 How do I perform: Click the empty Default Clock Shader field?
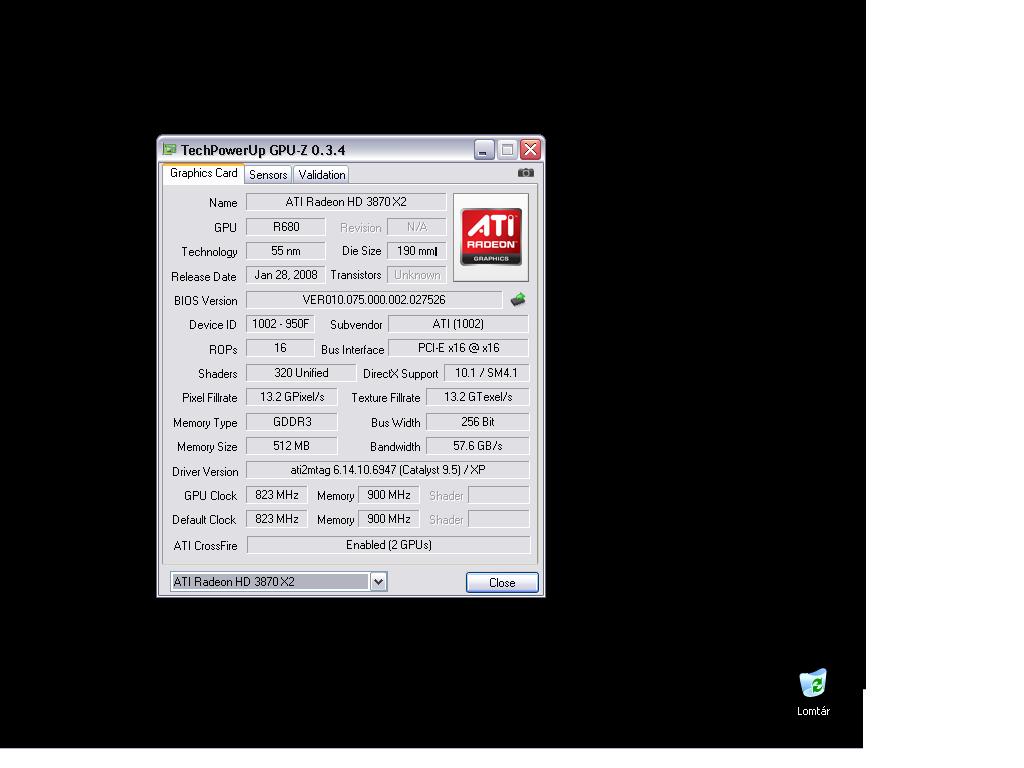(x=499, y=519)
